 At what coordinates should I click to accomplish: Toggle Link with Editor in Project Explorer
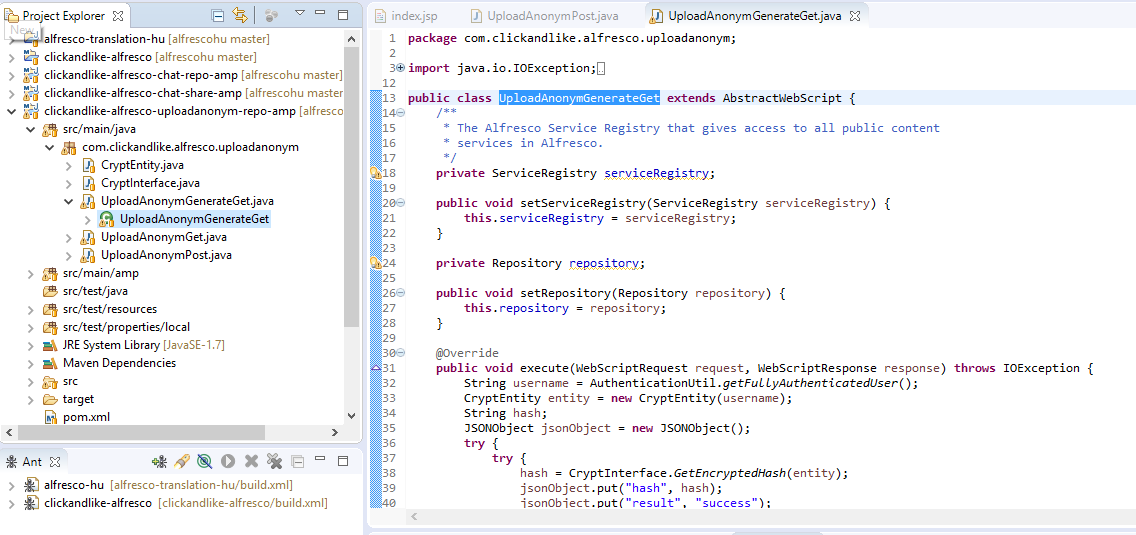[x=240, y=15]
